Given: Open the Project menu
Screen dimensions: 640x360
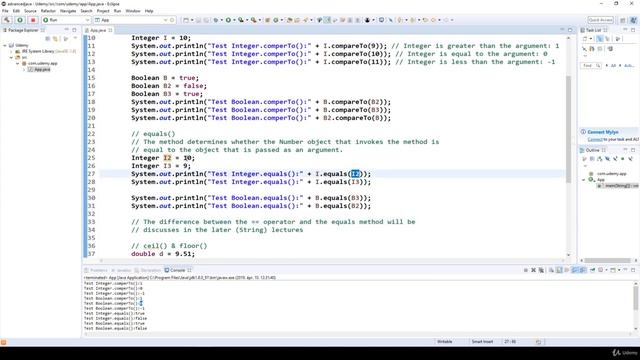Looking at the screenshot, I should pos(103,11).
